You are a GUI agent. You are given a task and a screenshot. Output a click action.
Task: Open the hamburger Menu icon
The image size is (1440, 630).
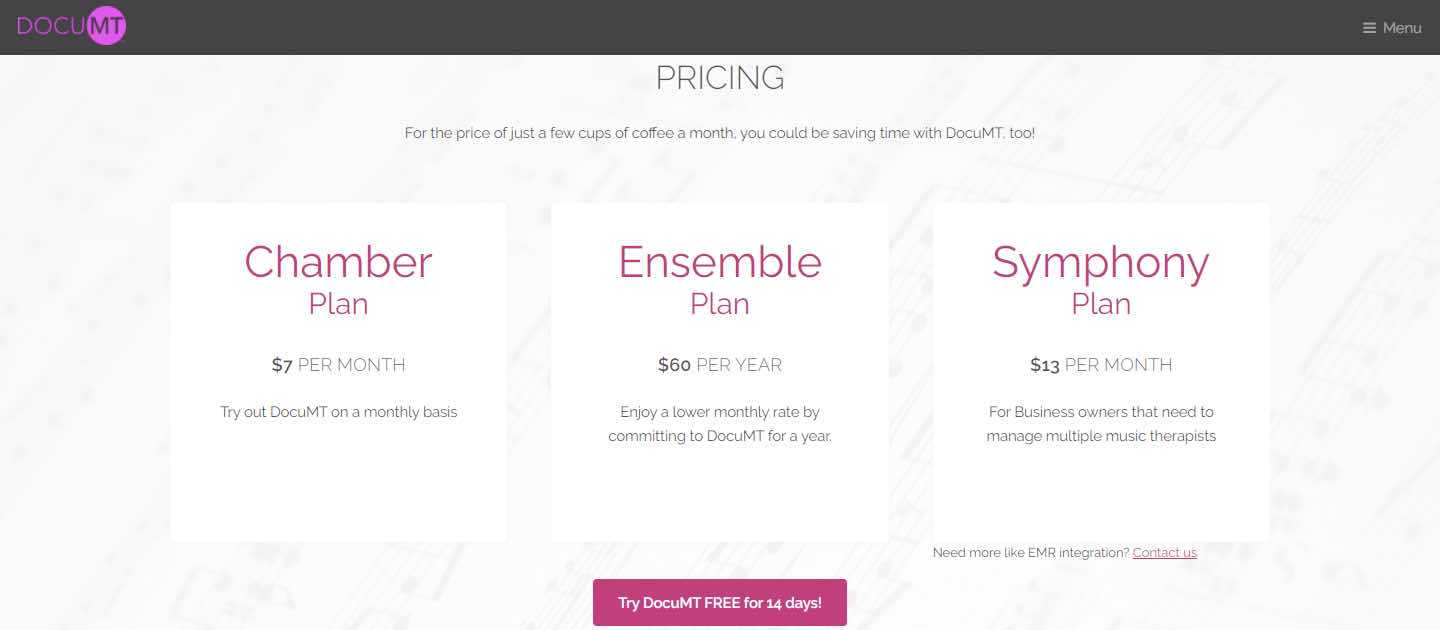pos(1369,28)
